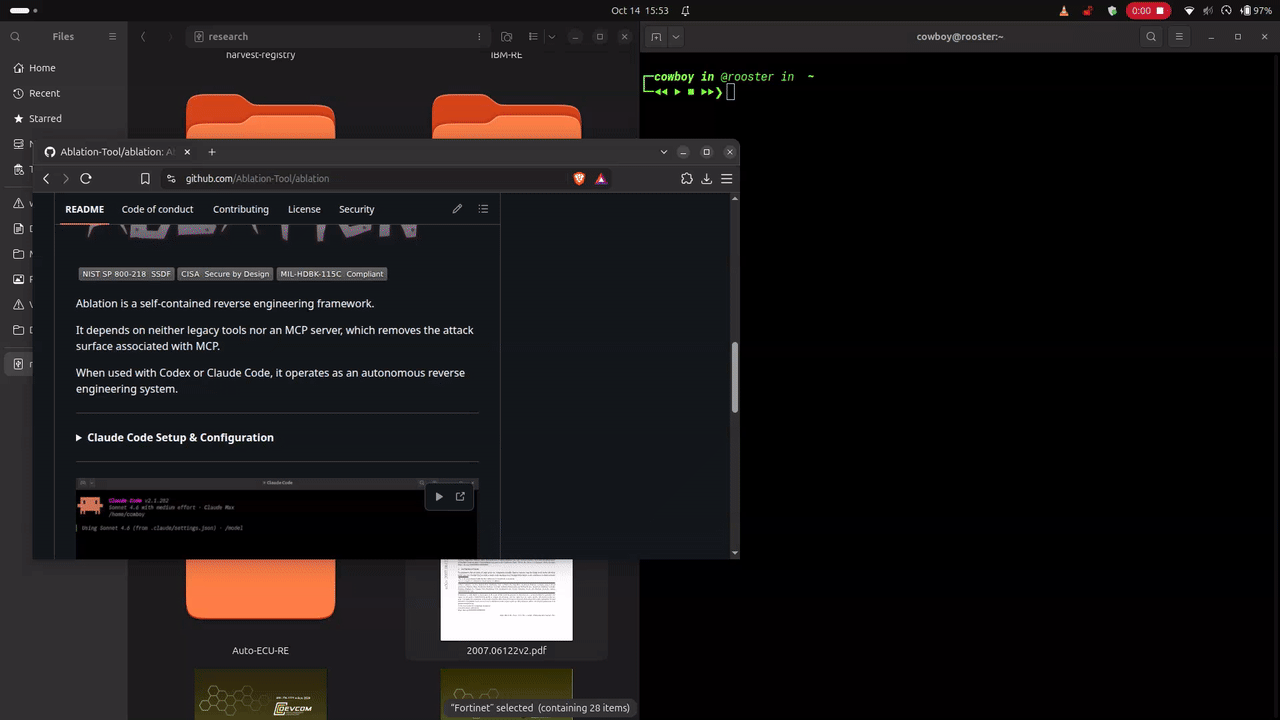Play the Claude Code demo video
1280x720 pixels.
(439, 496)
